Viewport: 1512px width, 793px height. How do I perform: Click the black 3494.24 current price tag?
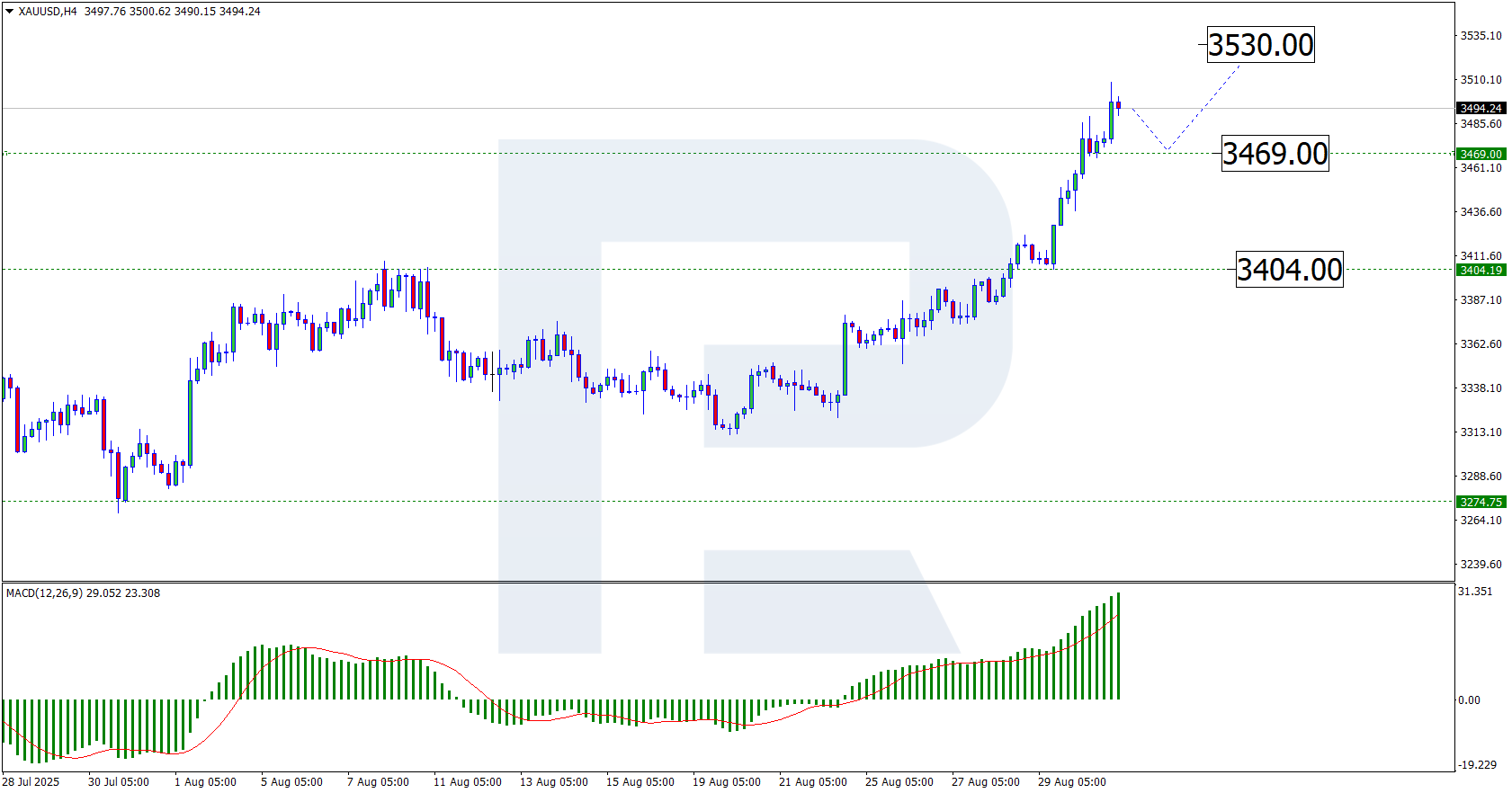point(1481,109)
